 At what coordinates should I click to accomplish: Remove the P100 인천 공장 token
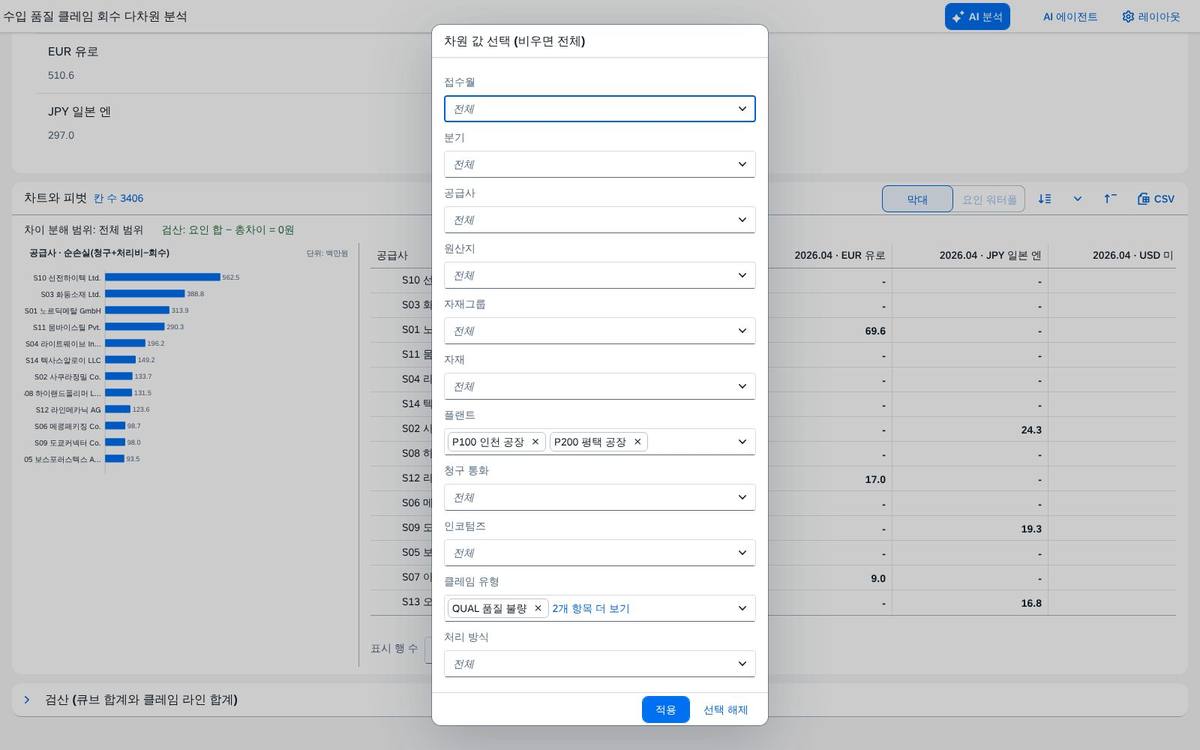pos(535,442)
